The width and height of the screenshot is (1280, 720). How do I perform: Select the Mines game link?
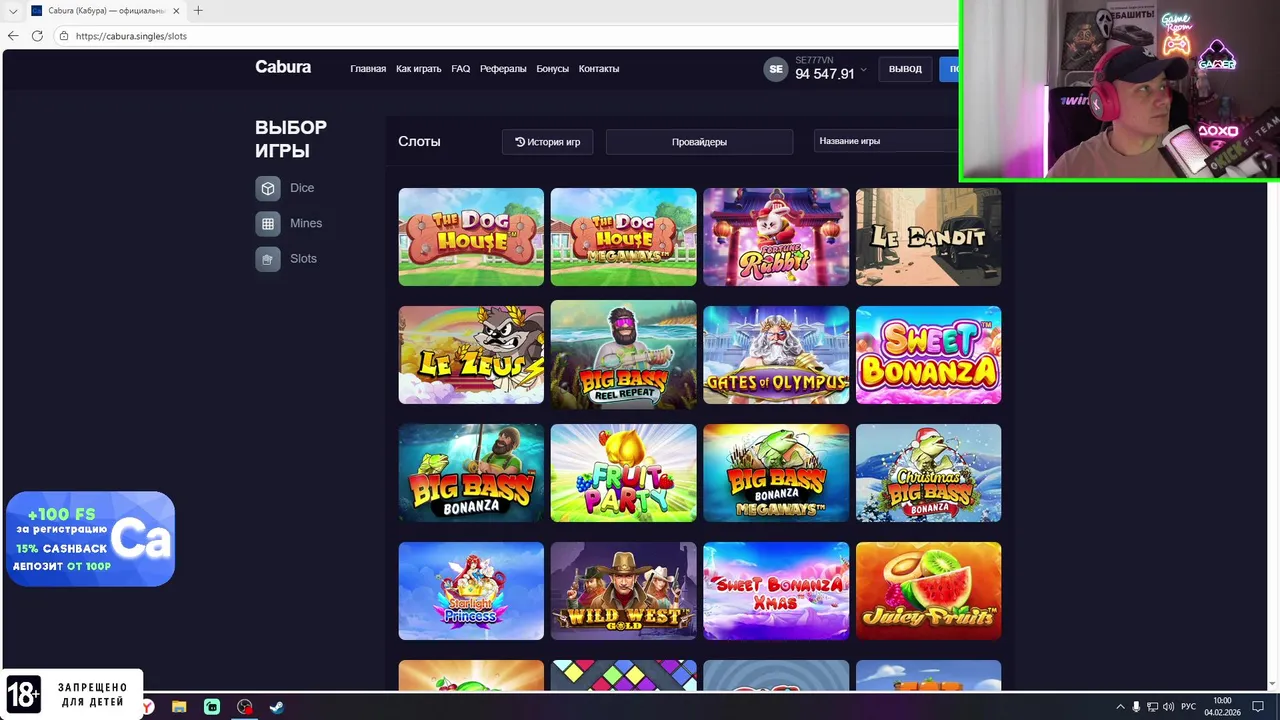point(306,224)
